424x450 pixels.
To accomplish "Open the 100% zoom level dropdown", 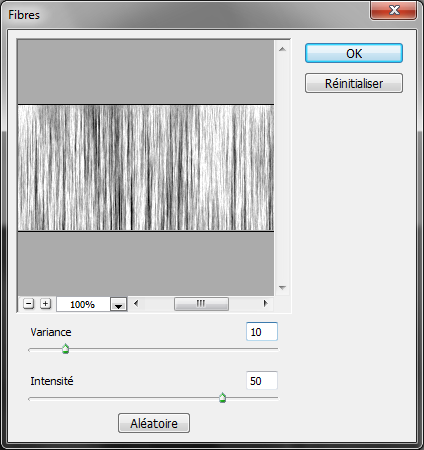I will [x=119, y=304].
